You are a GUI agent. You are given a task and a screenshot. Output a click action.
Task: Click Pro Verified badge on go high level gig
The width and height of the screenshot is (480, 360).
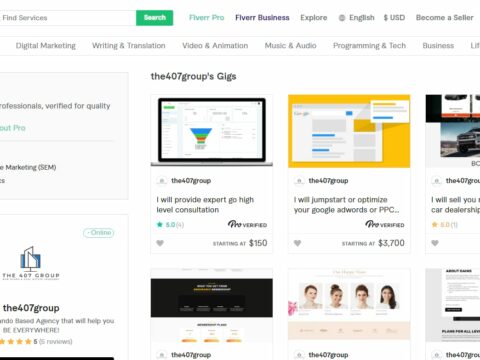pyautogui.click(x=247, y=224)
